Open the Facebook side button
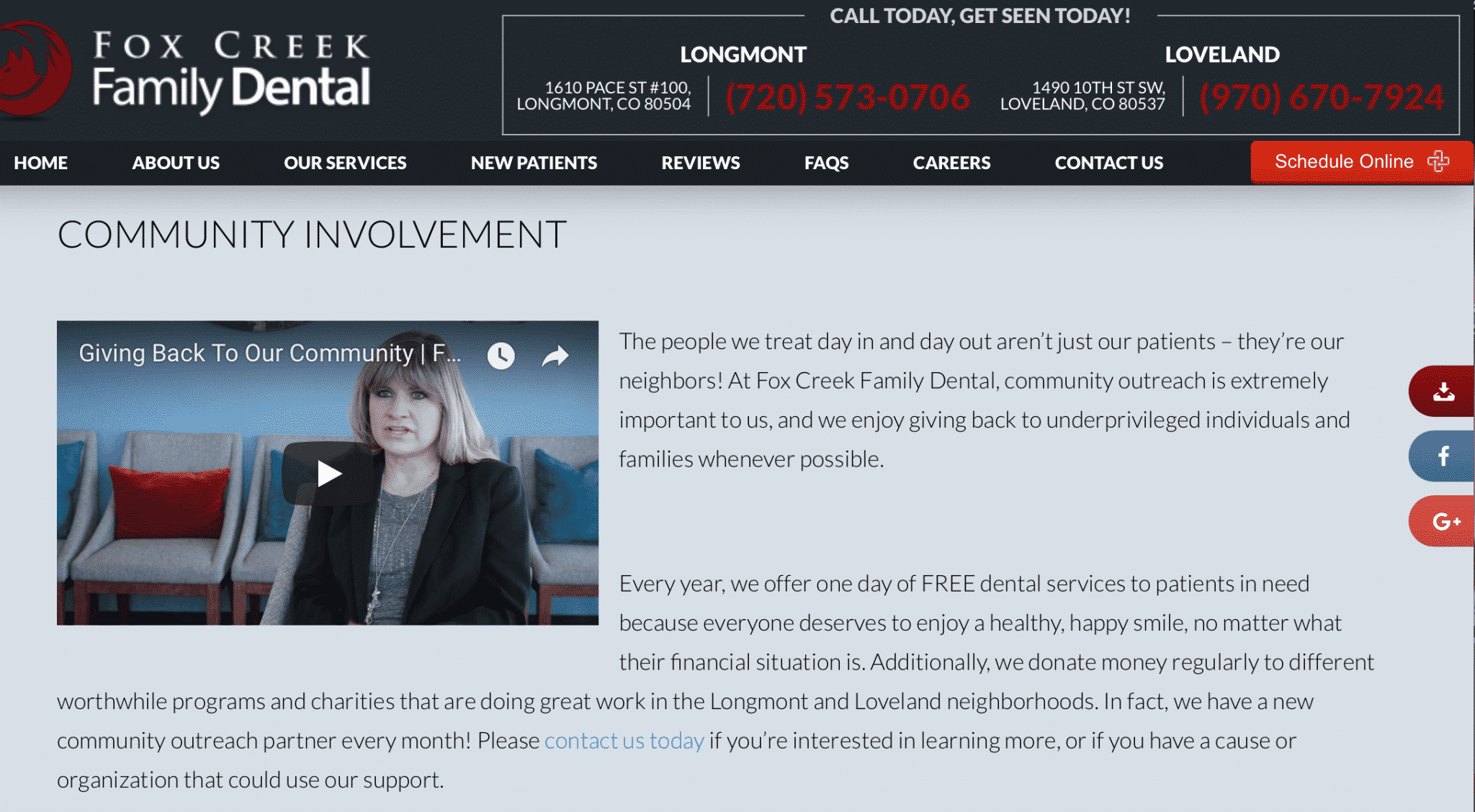Screen dimensions: 1475x812 1443,456
